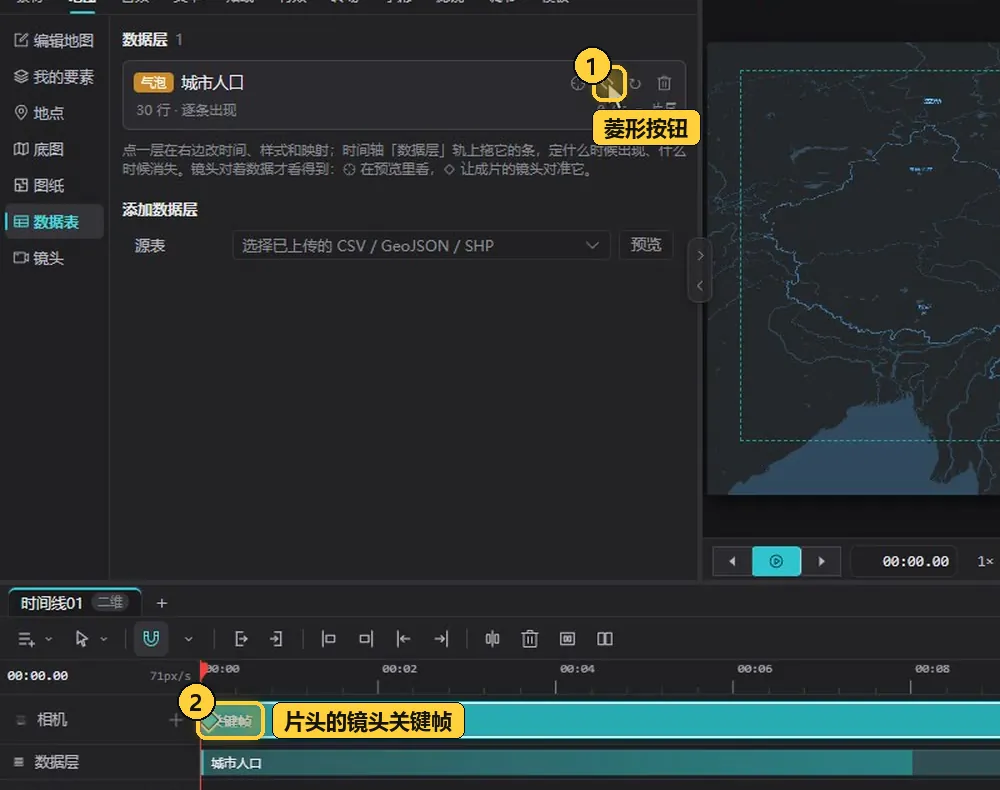Open the 镜头 sidebar section

[40, 258]
